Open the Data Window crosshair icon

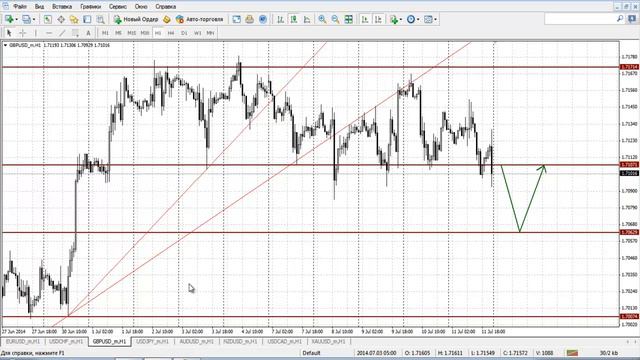(61, 19)
